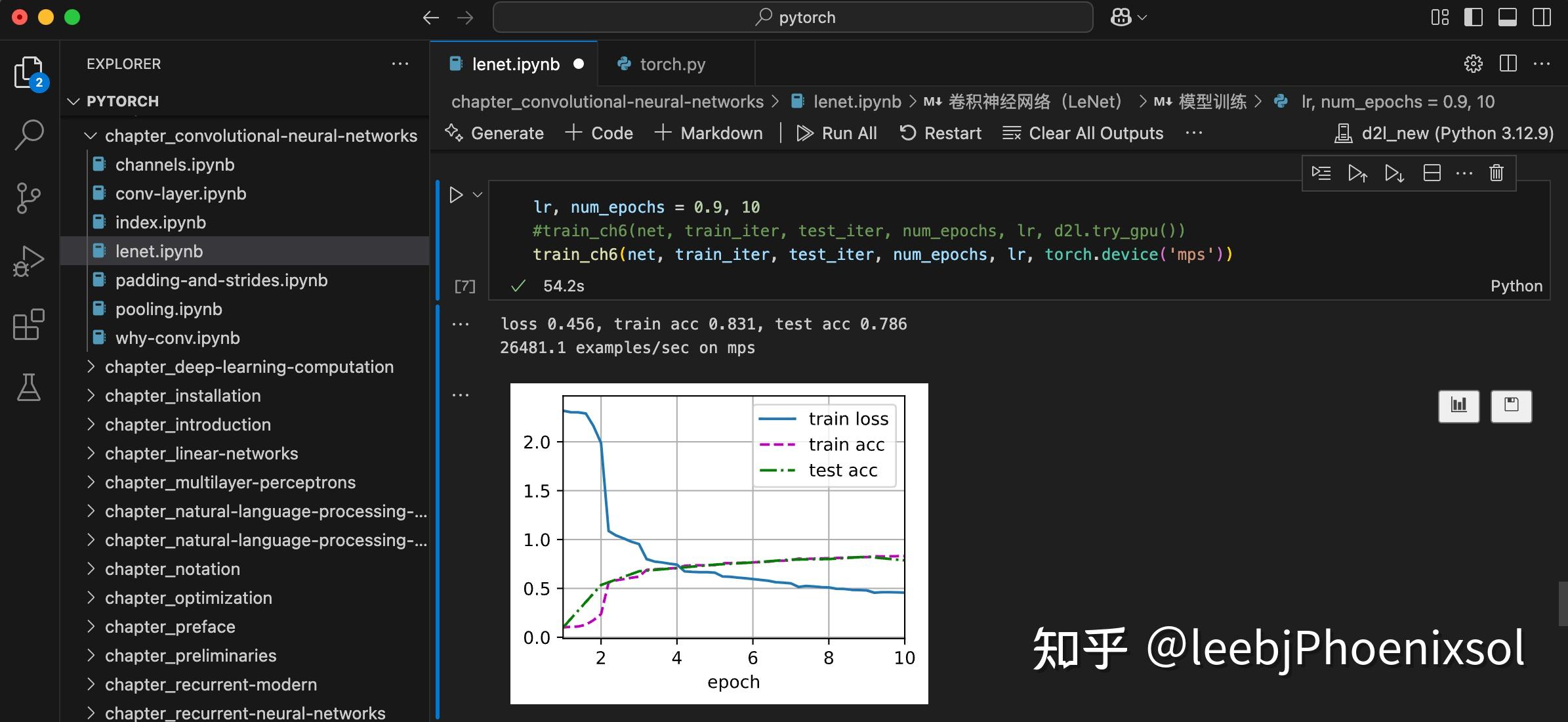
Task: Click the pytorch search field
Action: pos(793,17)
